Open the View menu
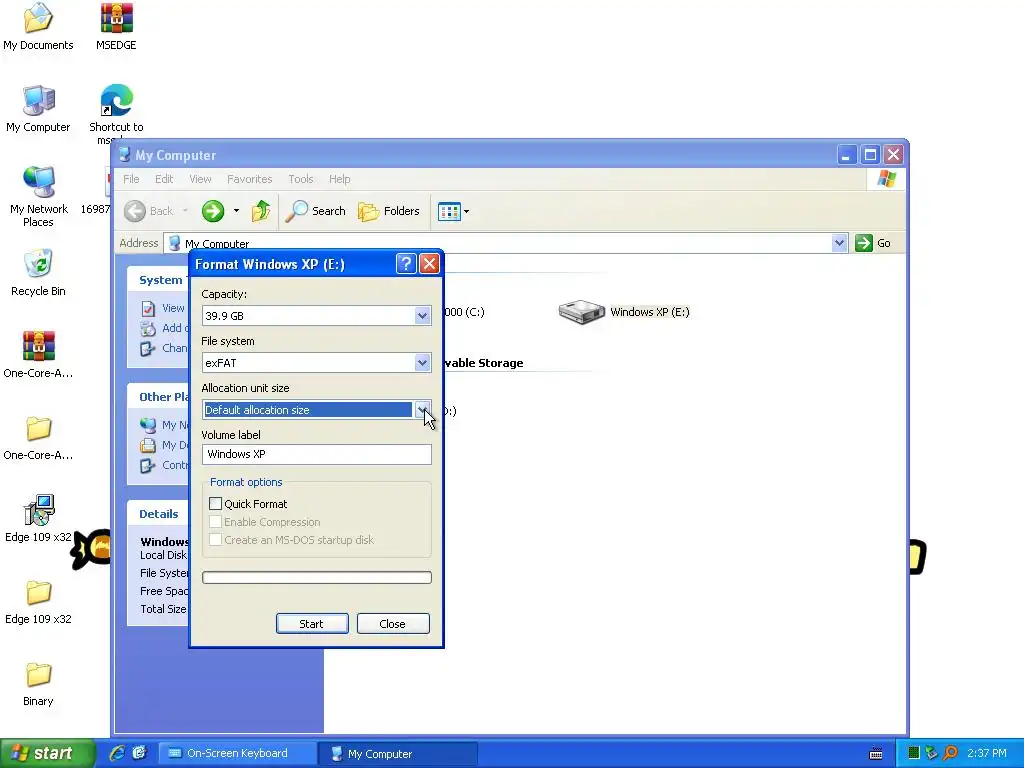Viewport: 1024px width, 768px height. [x=200, y=179]
